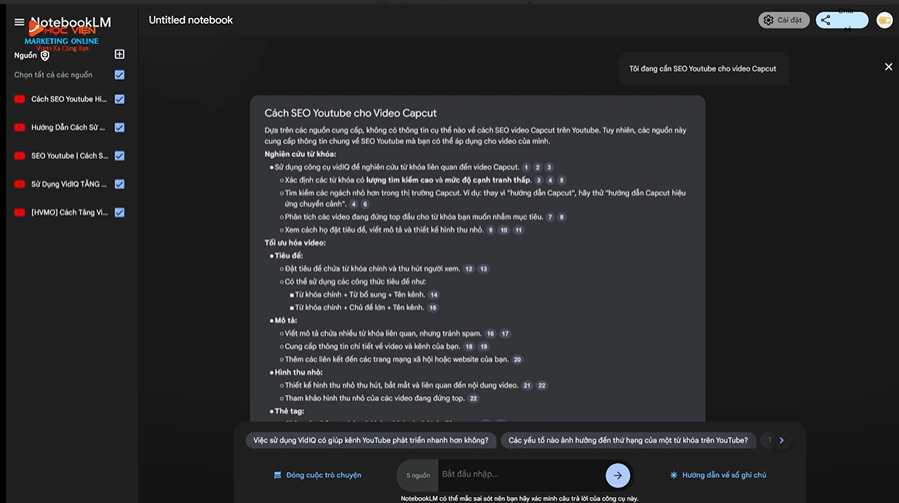This screenshot has height=503, width=899.
Task: Open citation 18 after thông tin chi tiết về video
Action: click(x=469, y=346)
